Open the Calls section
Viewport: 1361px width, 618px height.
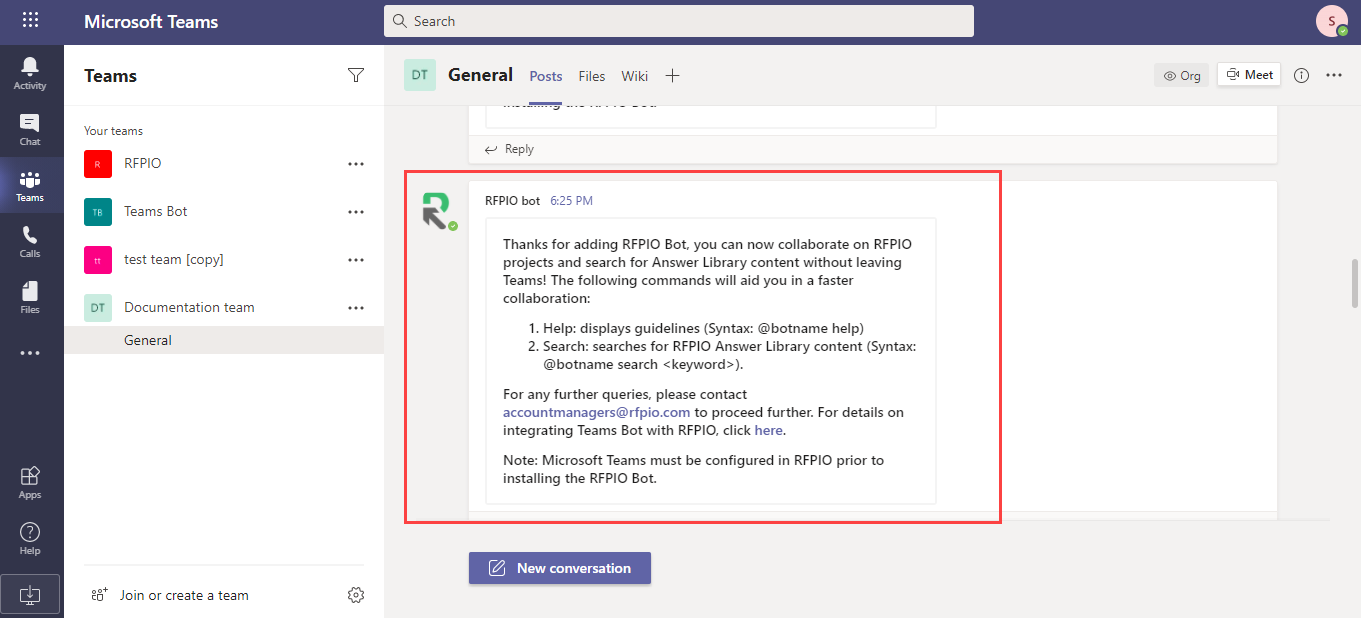(30, 242)
